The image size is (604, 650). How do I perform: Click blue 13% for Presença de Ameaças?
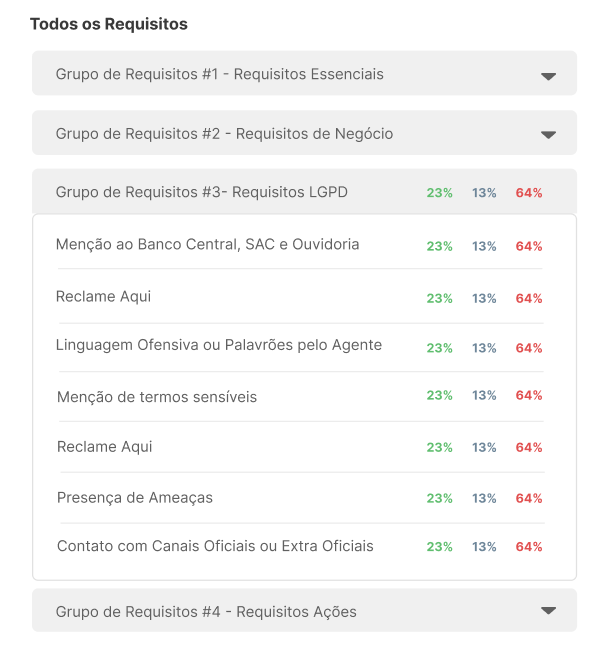[x=484, y=498]
